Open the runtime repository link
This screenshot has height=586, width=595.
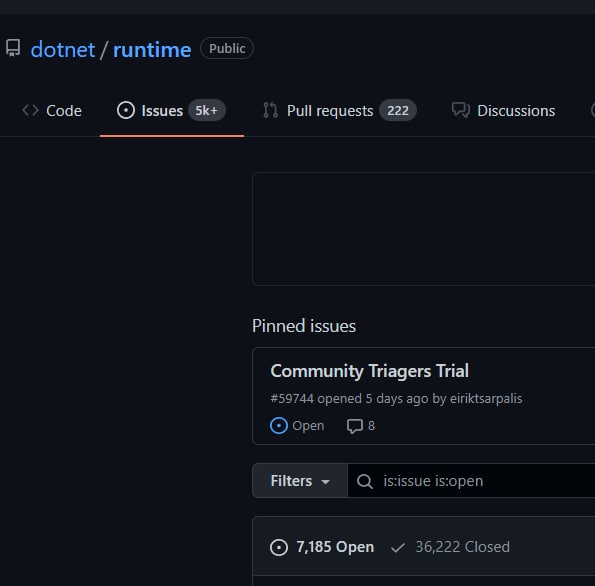click(x=152, y=49)
